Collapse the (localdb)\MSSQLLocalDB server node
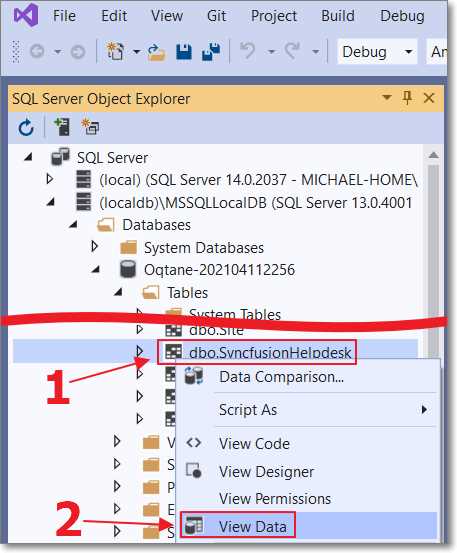Image resolution: width=457 pixels, height=553 pixels. 51,202
